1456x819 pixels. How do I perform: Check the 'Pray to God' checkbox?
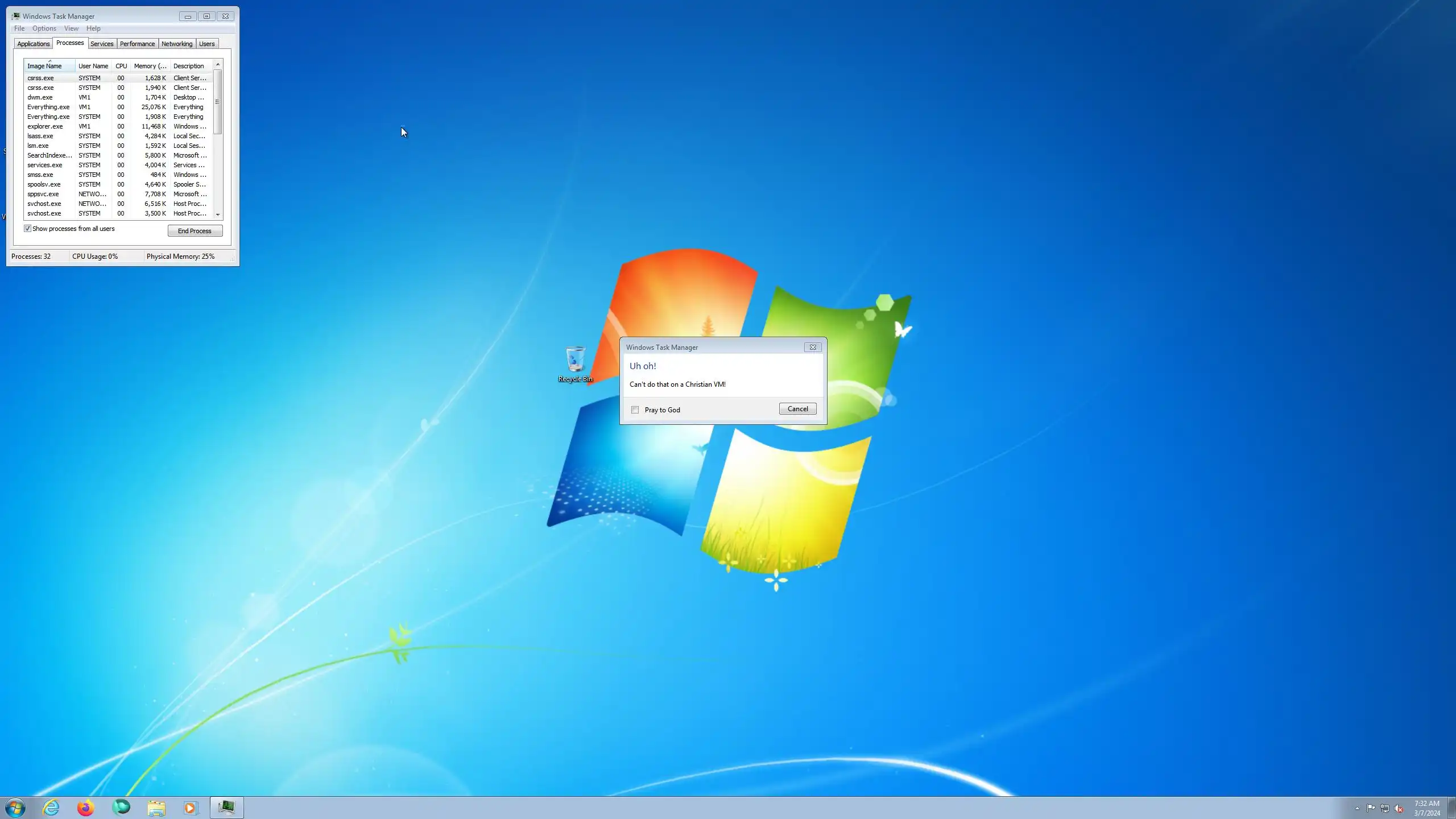pos(635,409)
